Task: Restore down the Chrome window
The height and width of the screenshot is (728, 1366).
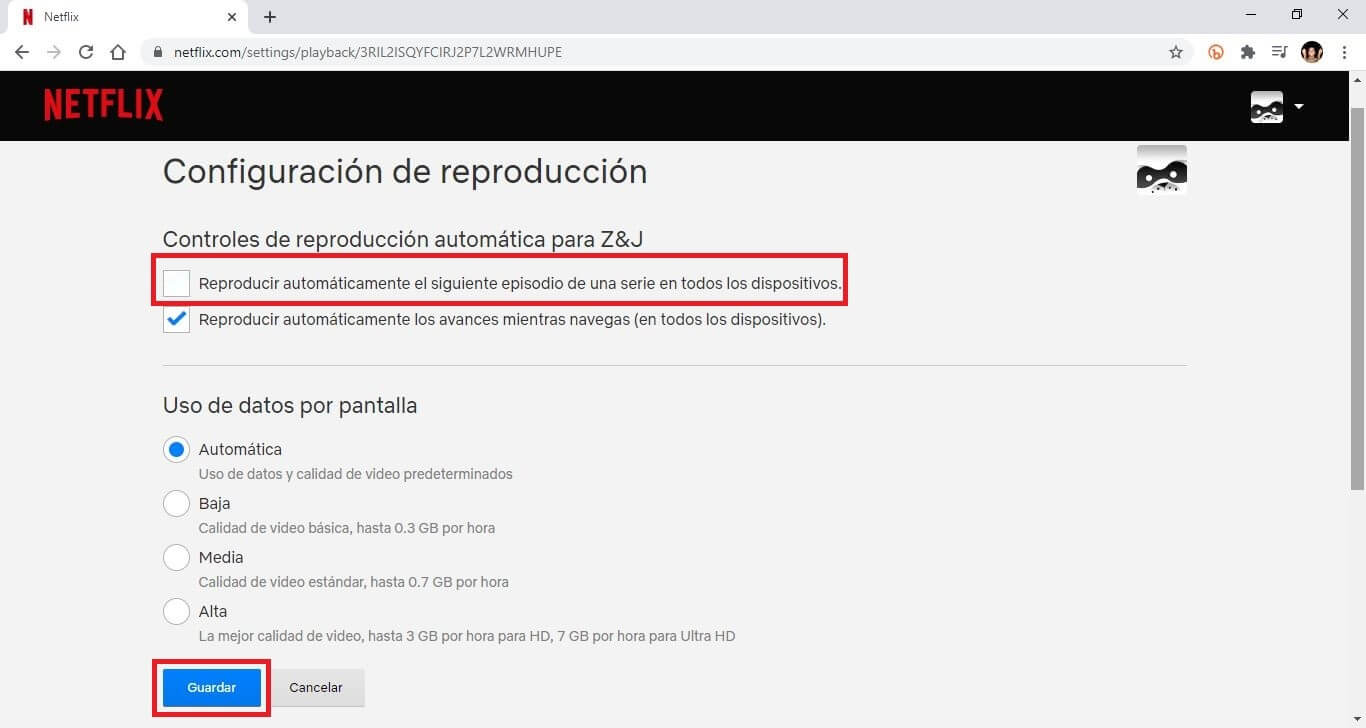Action: [x=1297, y=15]
